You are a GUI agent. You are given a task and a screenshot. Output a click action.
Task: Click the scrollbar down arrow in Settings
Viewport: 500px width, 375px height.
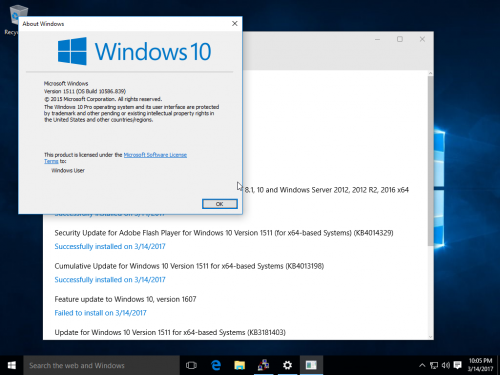point(430,337)
